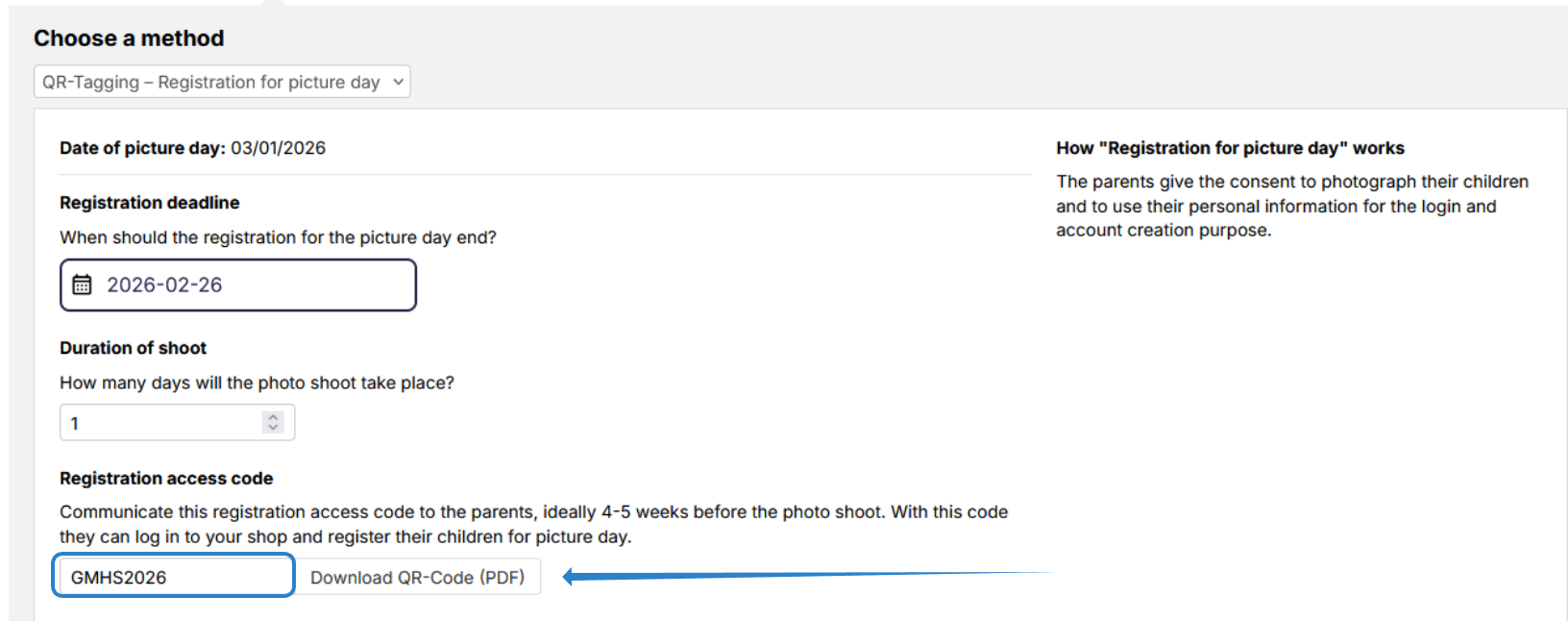Screen dimensions: 1568x621
Task: Click the calendar icon in the deadline field
Action: [83, 285]
